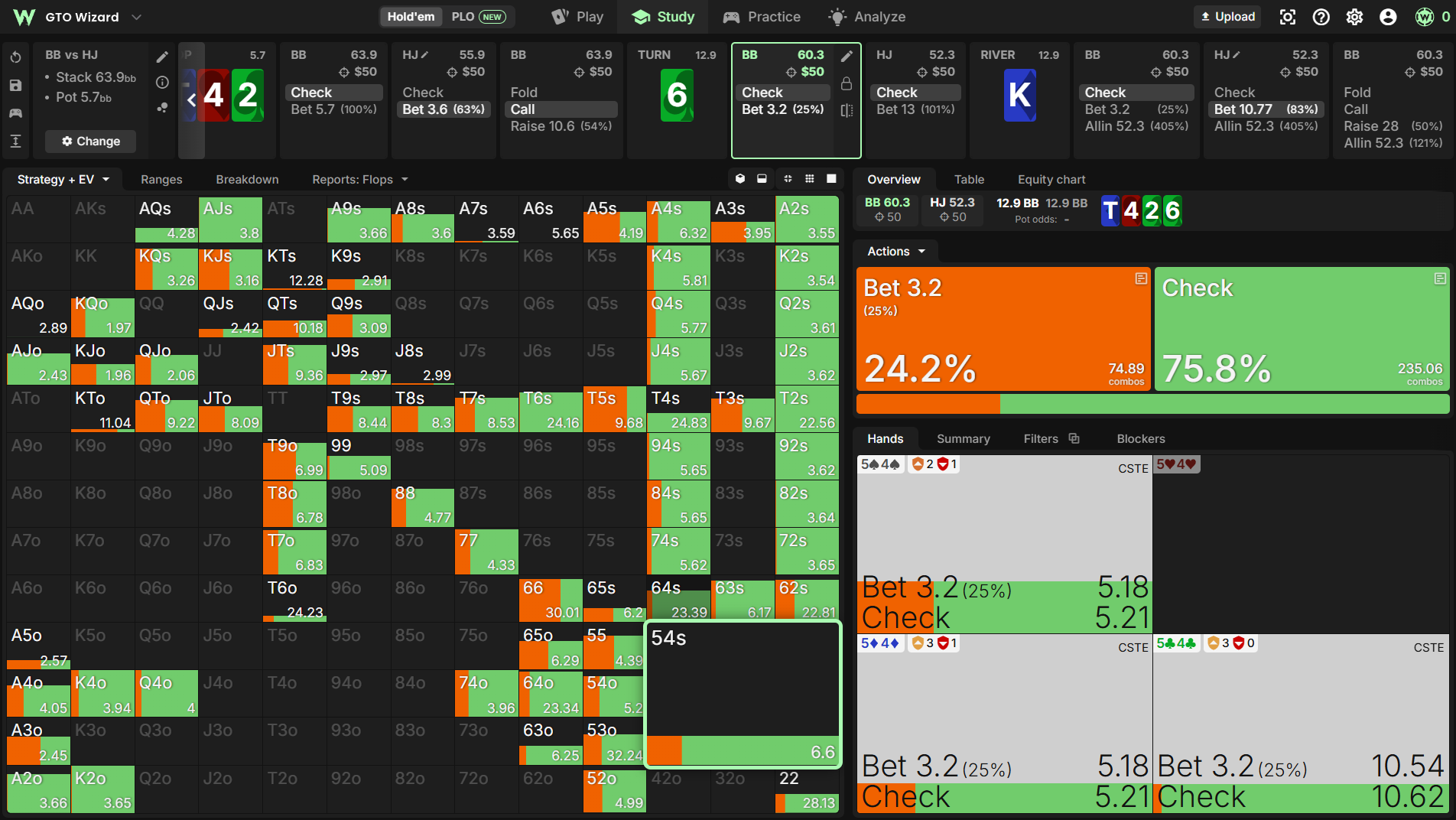Select the 54s cell in the hand matrix

[743, 694]
